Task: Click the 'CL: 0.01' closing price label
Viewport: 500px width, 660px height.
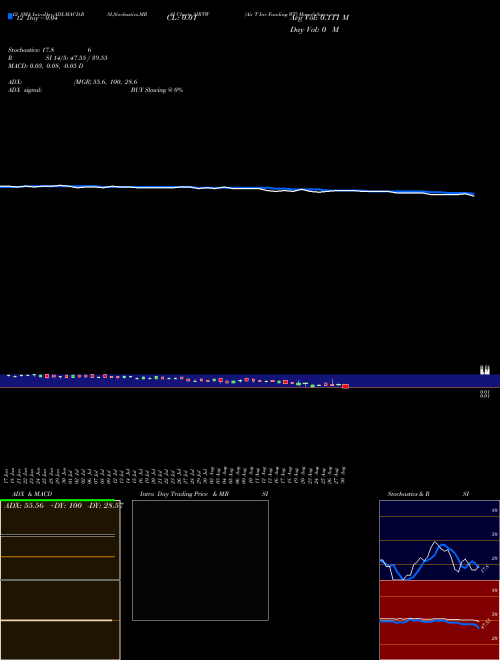Action: [x=181, y=18]
